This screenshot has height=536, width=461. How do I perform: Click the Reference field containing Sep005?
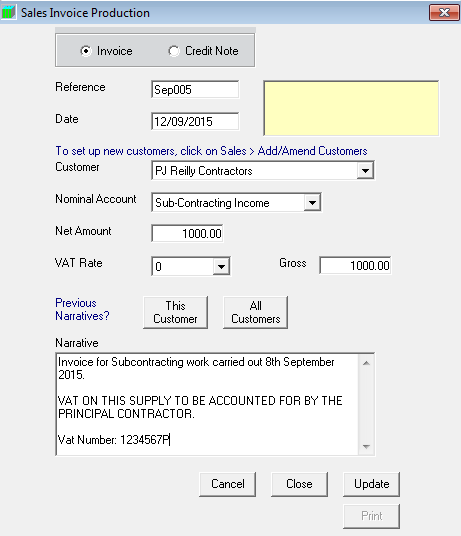[x=195, y=90]
